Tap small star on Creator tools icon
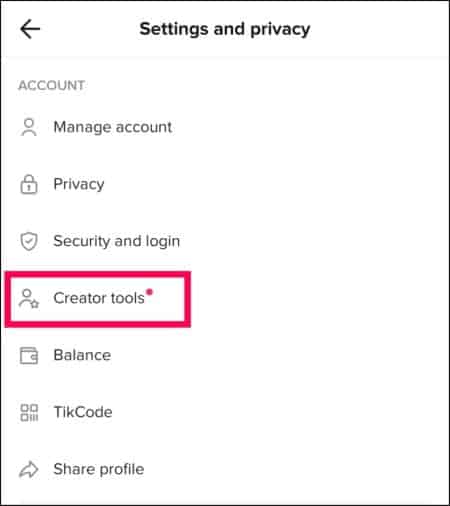The width and height of the screenshot is (450, 506). [x=35, y=304]
